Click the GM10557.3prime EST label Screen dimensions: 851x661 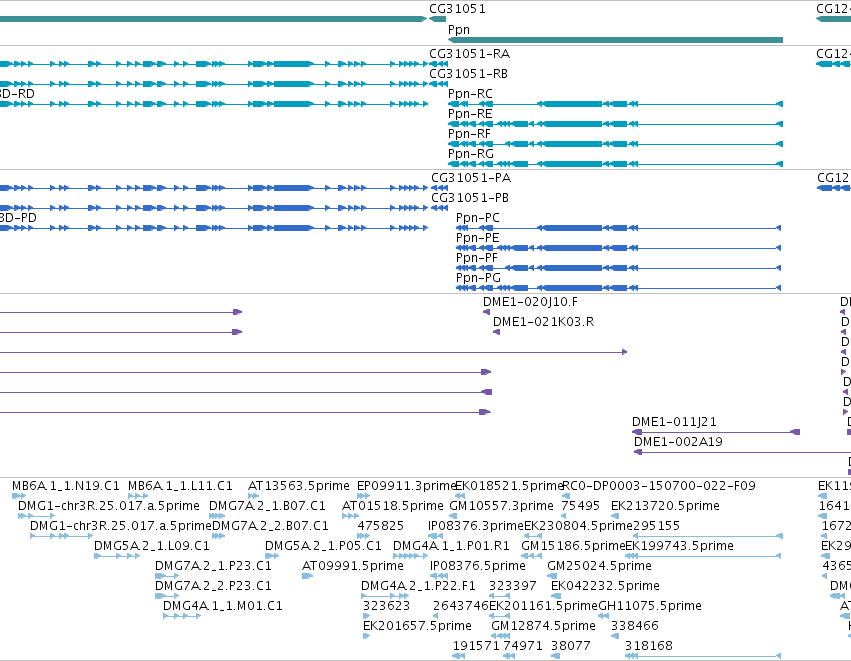pos(501,506)
